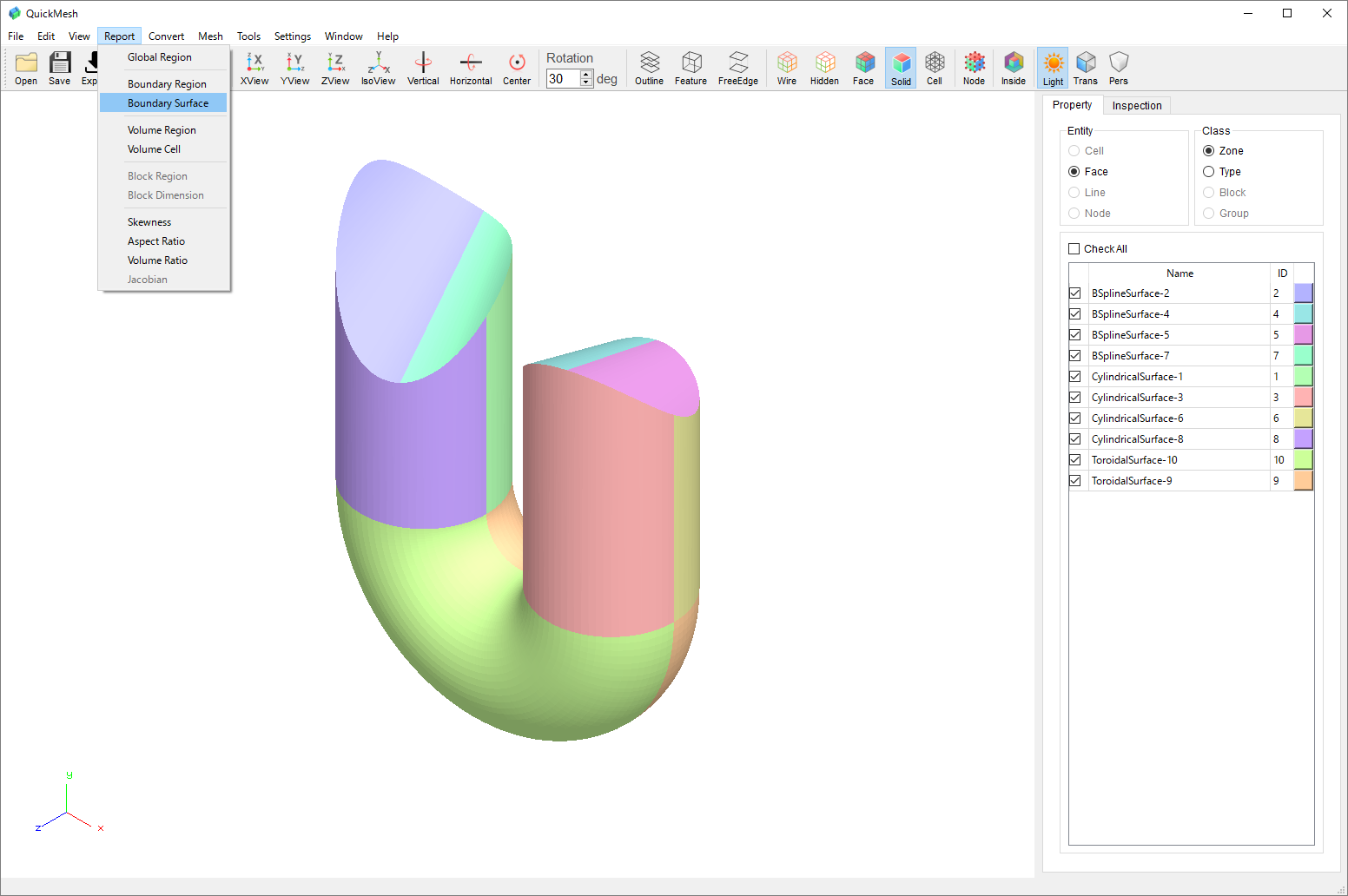Switch to YView orientation
1348x896 pixels.
click(x=295, y=68)
